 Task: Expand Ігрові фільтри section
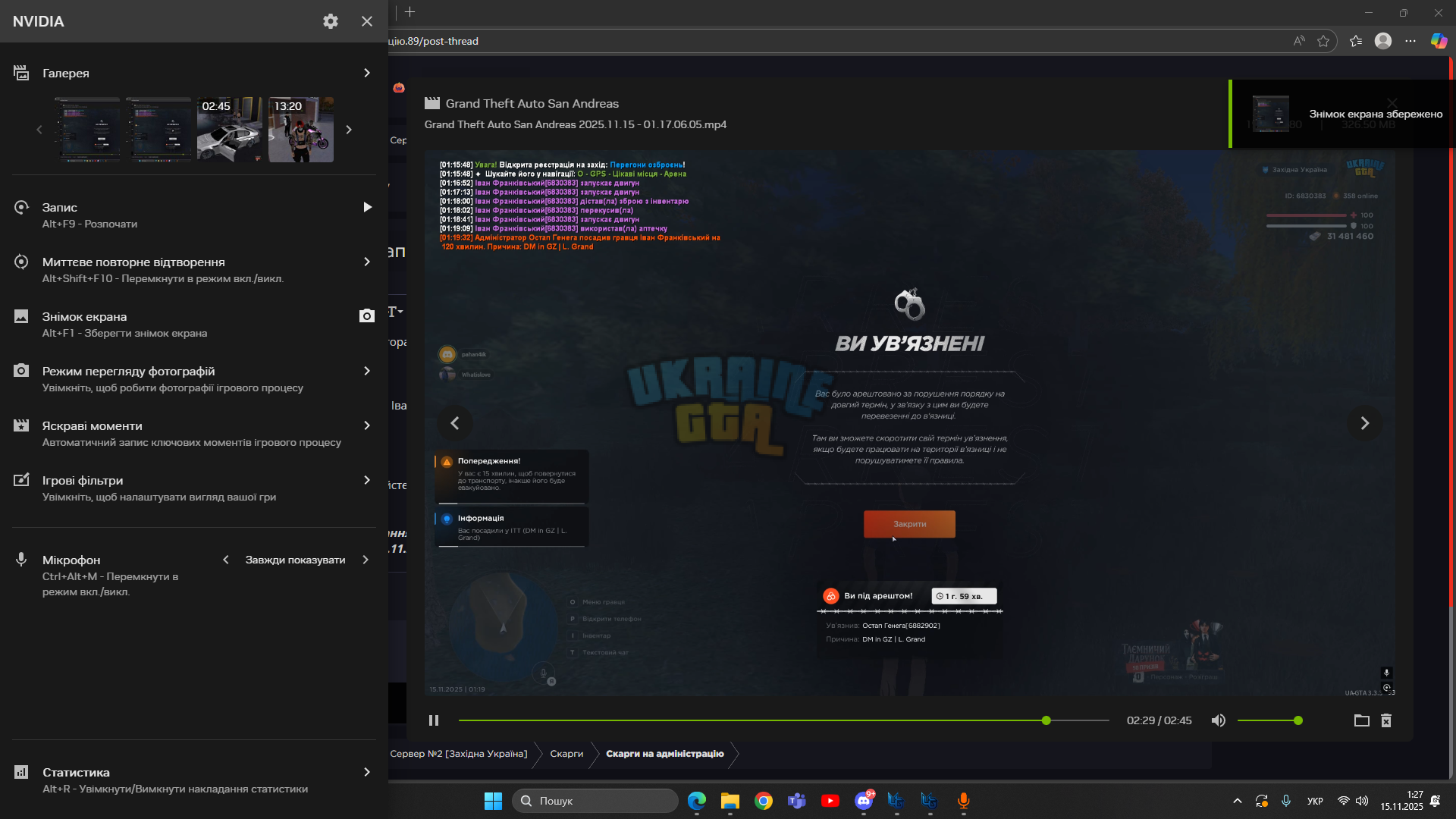367,480
